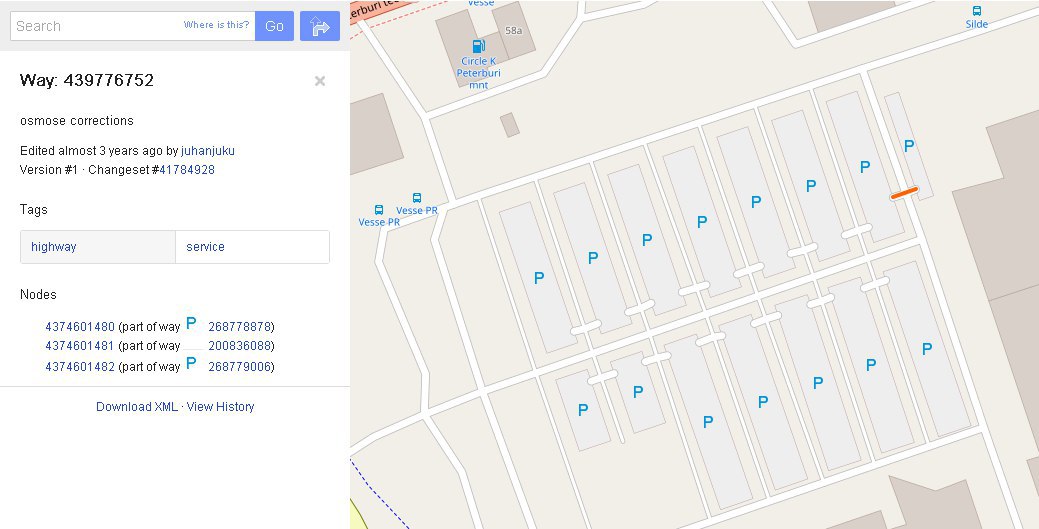Open way 200836088 link
Image resolution: width=1039 pixels, height=529 pixels.
240,346
